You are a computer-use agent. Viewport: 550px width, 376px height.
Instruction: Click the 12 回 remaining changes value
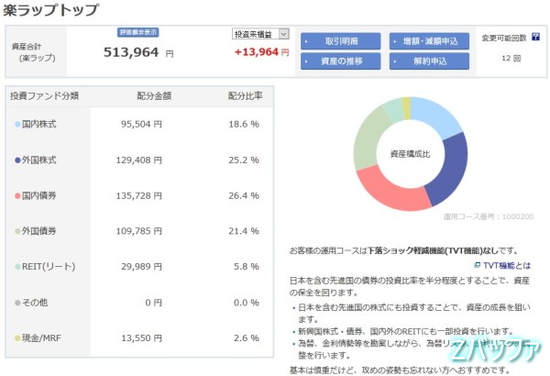(511, 58)
